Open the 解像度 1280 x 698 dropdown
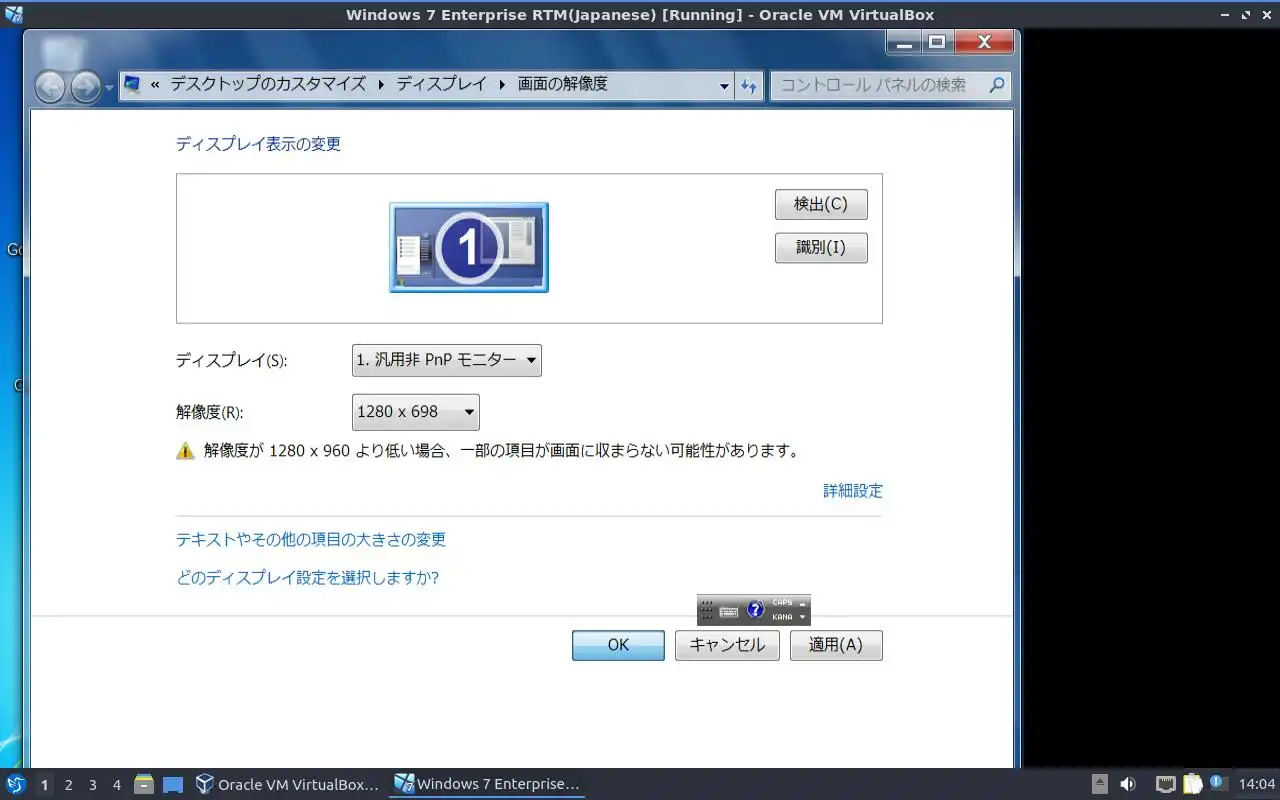1280x800 pixels. tap(415, 412)
